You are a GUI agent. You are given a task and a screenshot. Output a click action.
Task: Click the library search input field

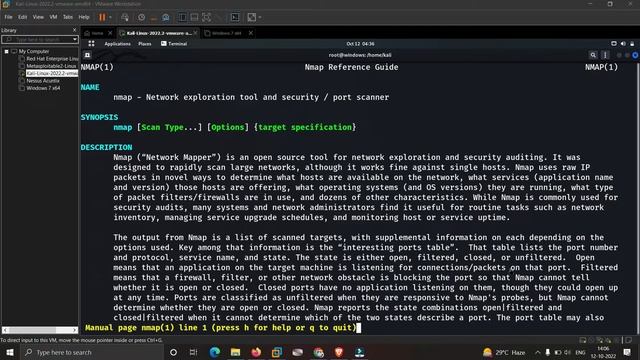(x=37, y=40)
